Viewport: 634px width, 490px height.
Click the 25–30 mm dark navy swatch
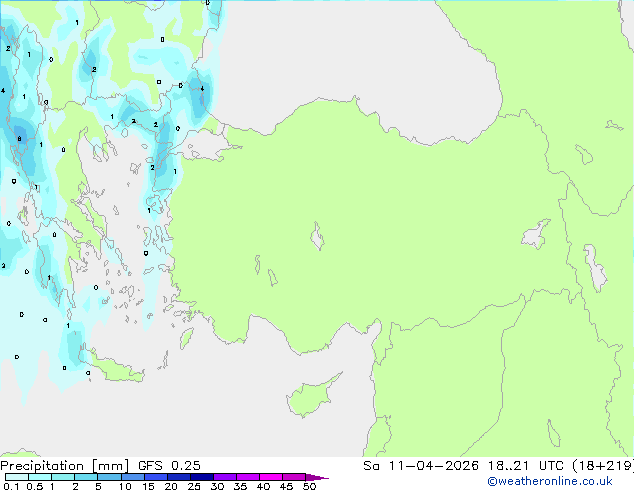pyautogui.click(x=202, y=477)
